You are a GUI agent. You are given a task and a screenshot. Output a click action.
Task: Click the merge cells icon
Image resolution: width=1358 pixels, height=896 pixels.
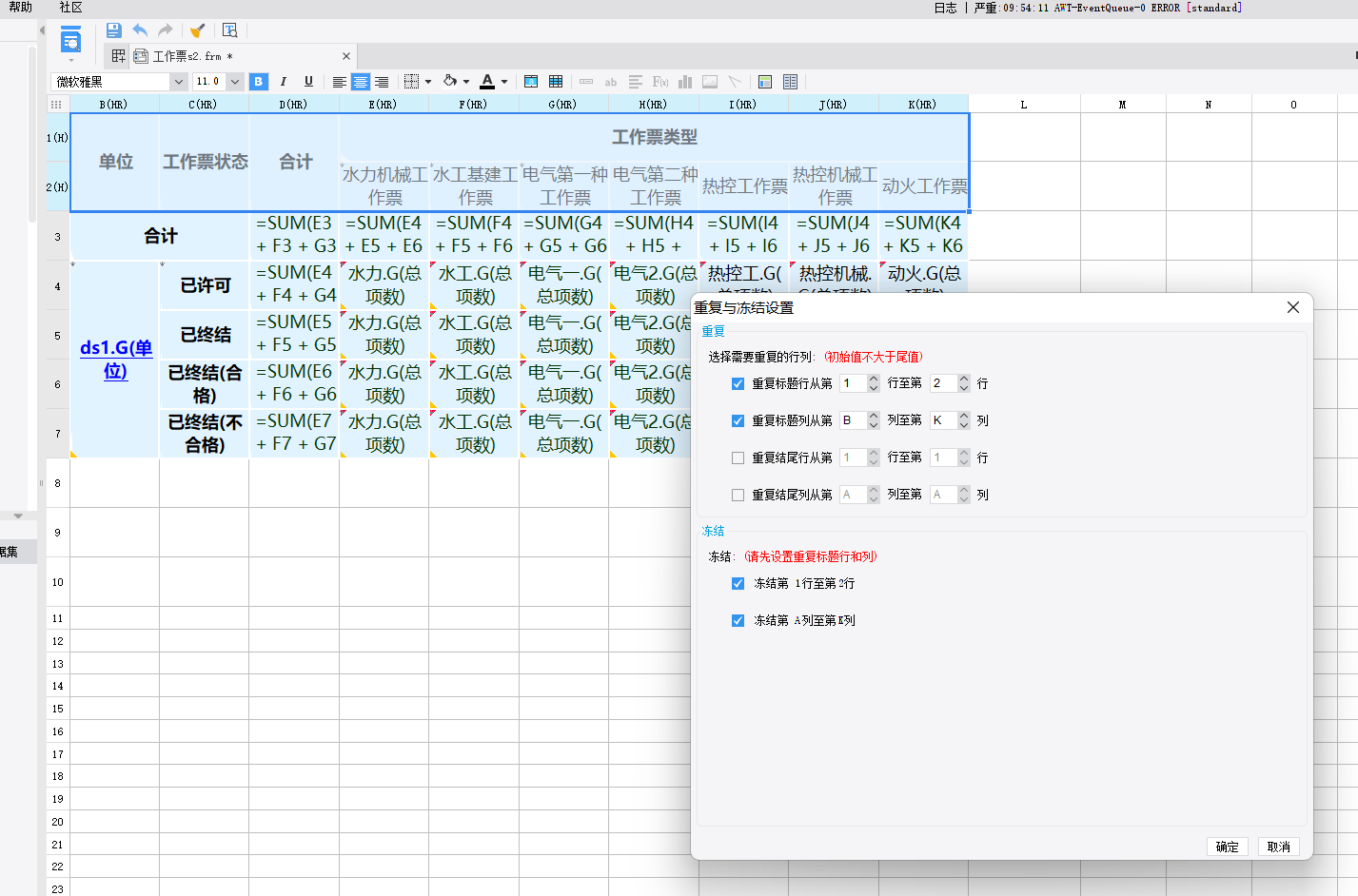(x=531, y=82)
